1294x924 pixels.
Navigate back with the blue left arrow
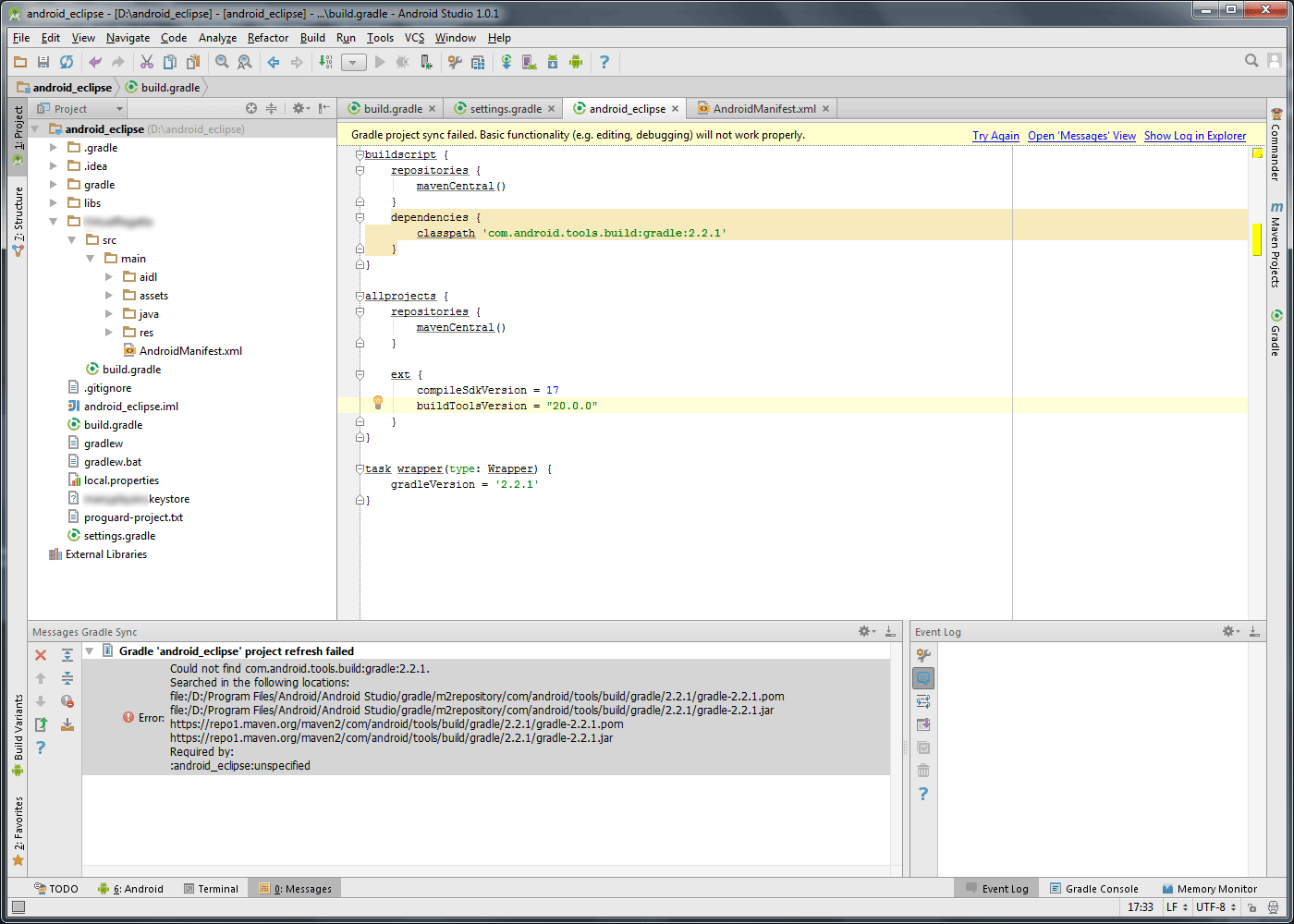pyautogui.click(x=274, y=62)
